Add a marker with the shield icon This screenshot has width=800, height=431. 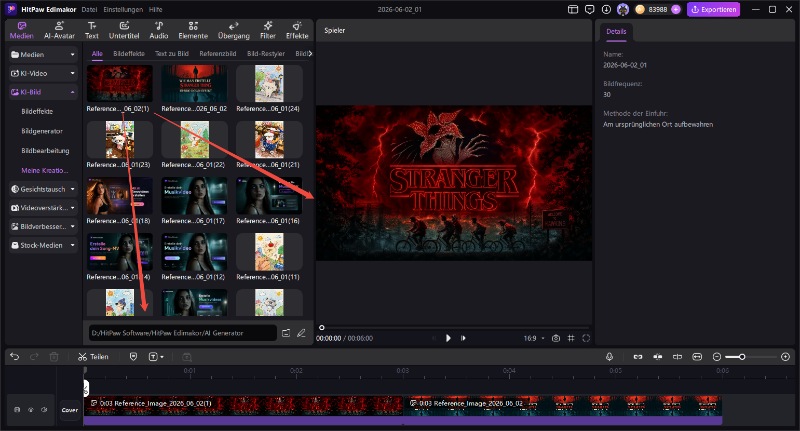[x=133, y=357]
